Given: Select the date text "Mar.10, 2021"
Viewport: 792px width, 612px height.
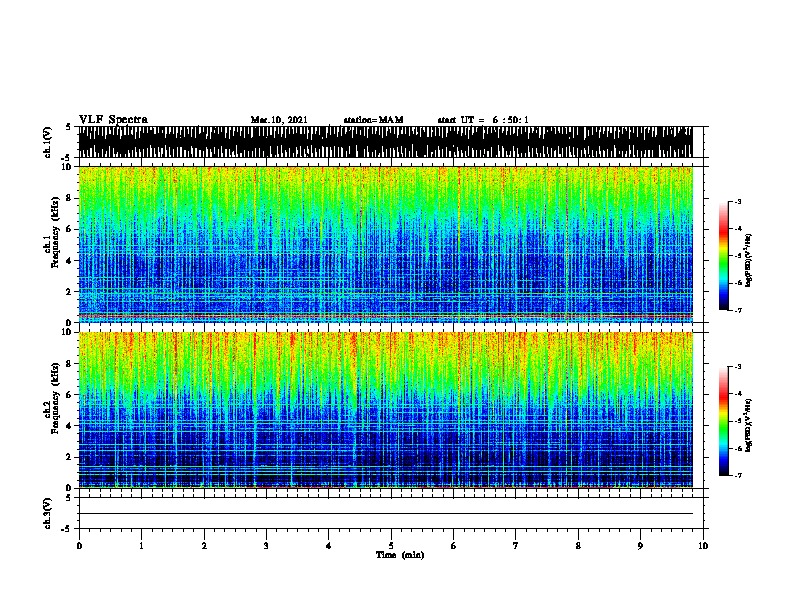Looking at the screenshot, I should [279, 120].
